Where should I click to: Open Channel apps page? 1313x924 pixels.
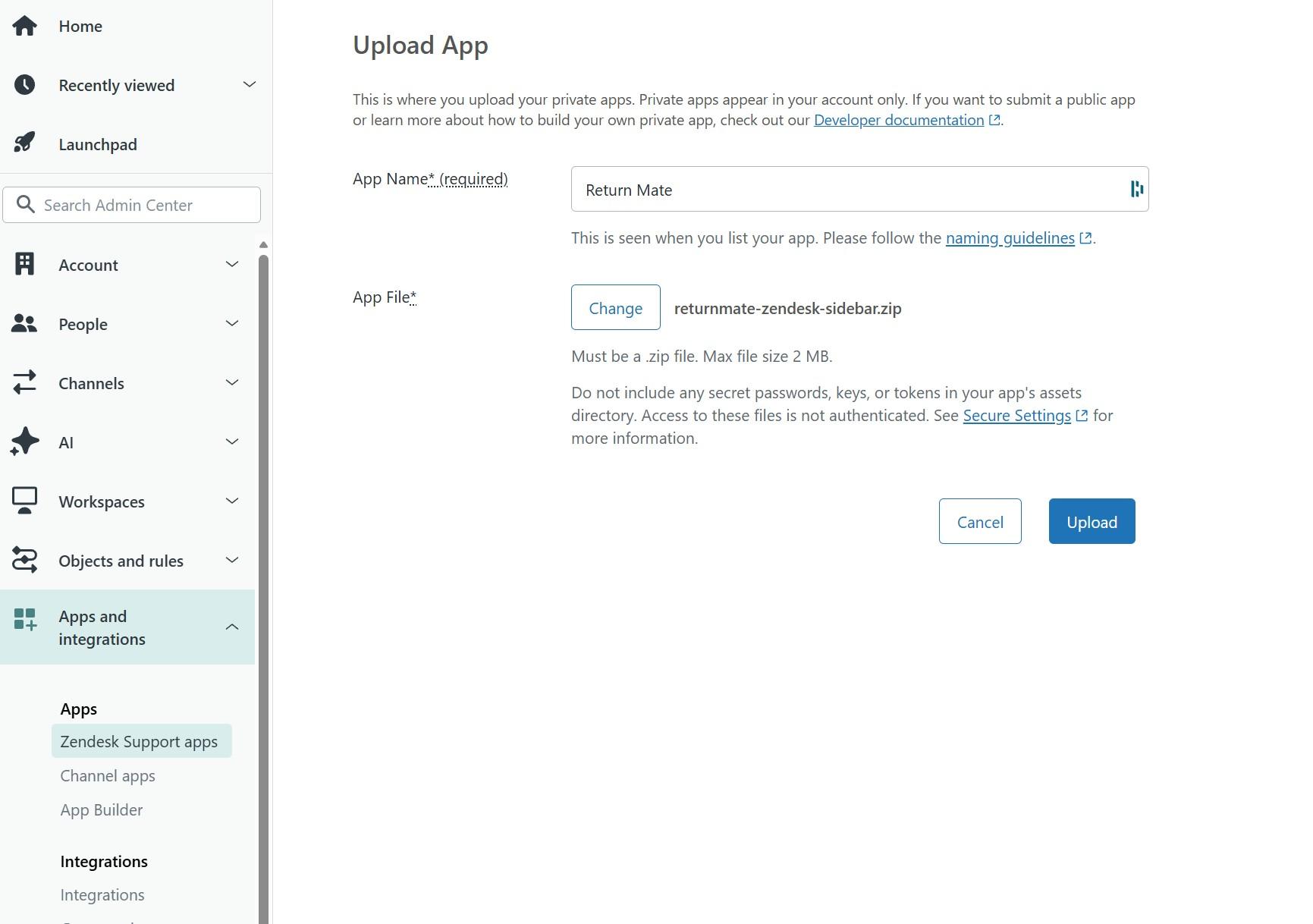pos(108,775)
